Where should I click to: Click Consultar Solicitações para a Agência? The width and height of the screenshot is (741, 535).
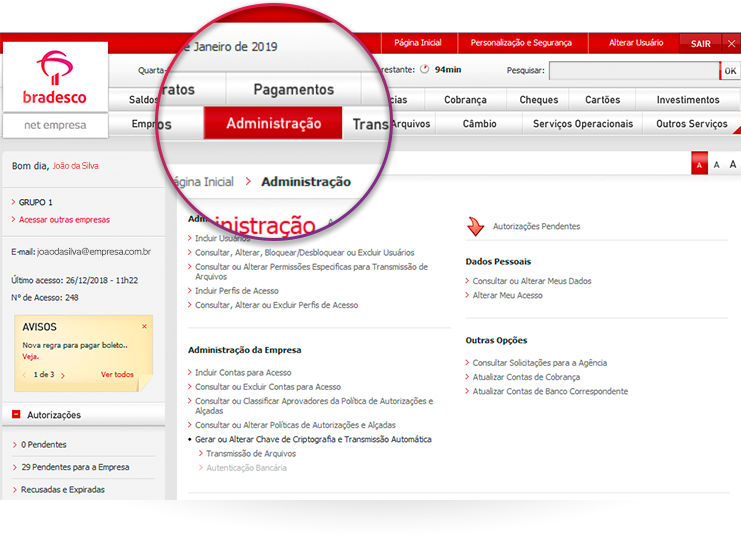tap(540, 363)
